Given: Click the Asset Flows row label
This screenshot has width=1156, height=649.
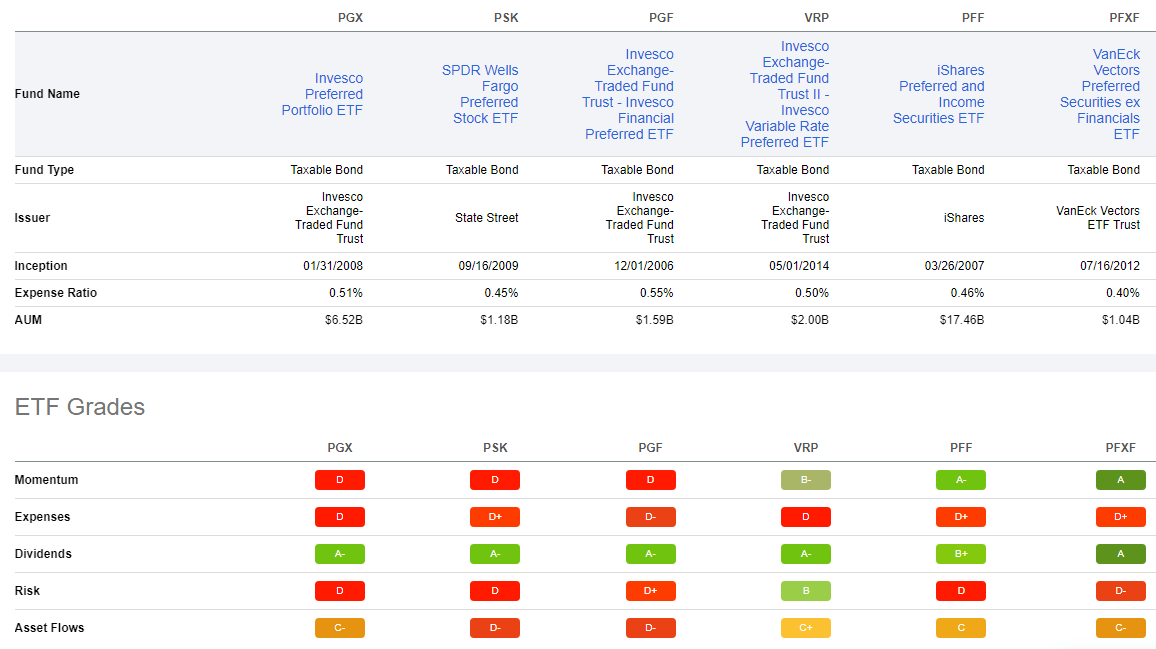Looking at the screenshot, I should pos(49,628).
